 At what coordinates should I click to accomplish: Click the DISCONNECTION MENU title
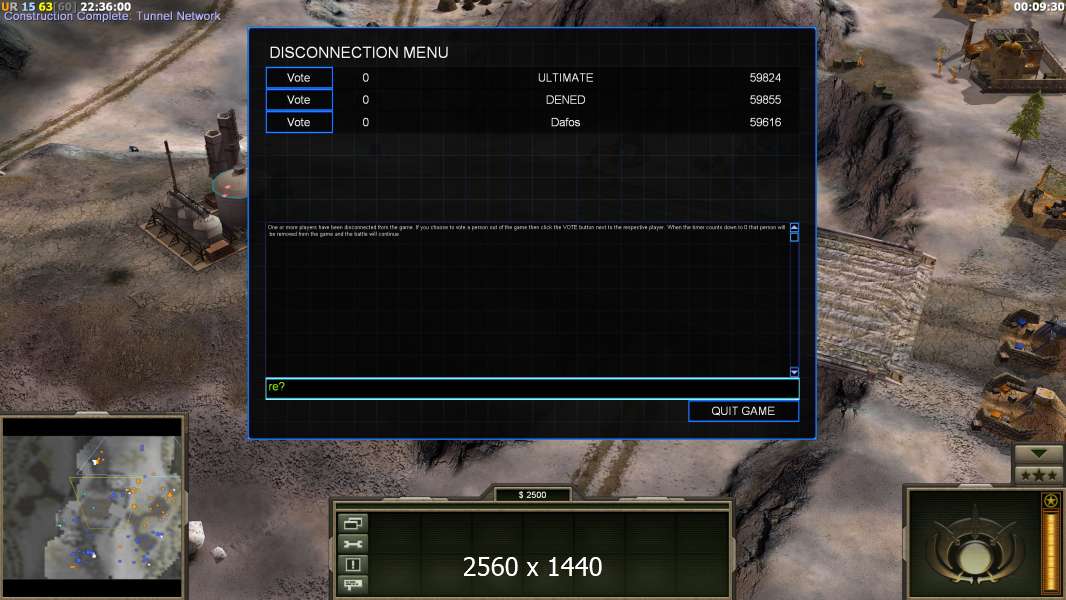point(359,52)
